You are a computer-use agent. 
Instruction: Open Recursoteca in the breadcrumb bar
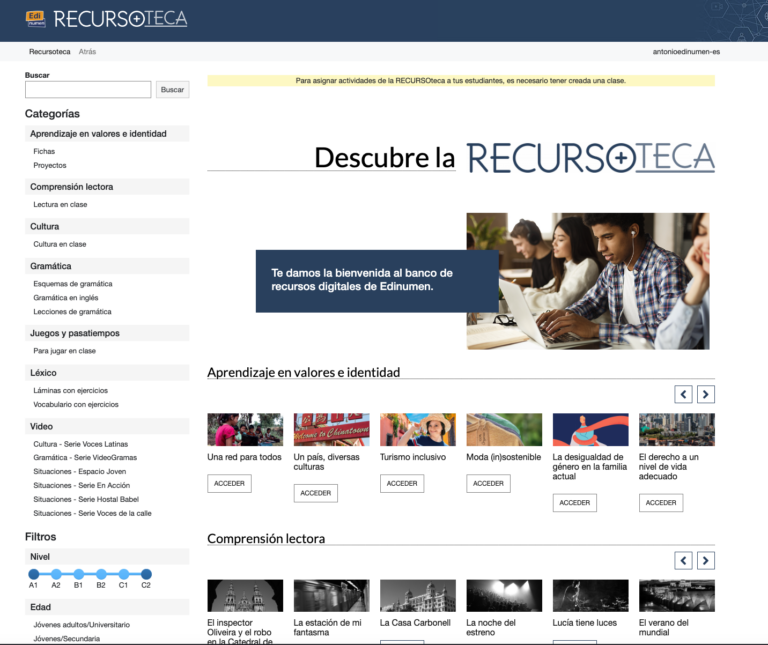click(49, 51)
